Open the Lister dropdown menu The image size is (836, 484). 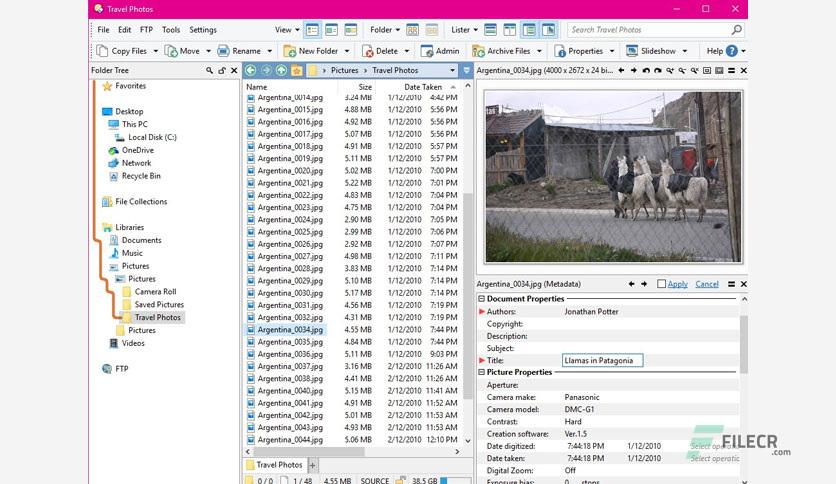point(464,30)
